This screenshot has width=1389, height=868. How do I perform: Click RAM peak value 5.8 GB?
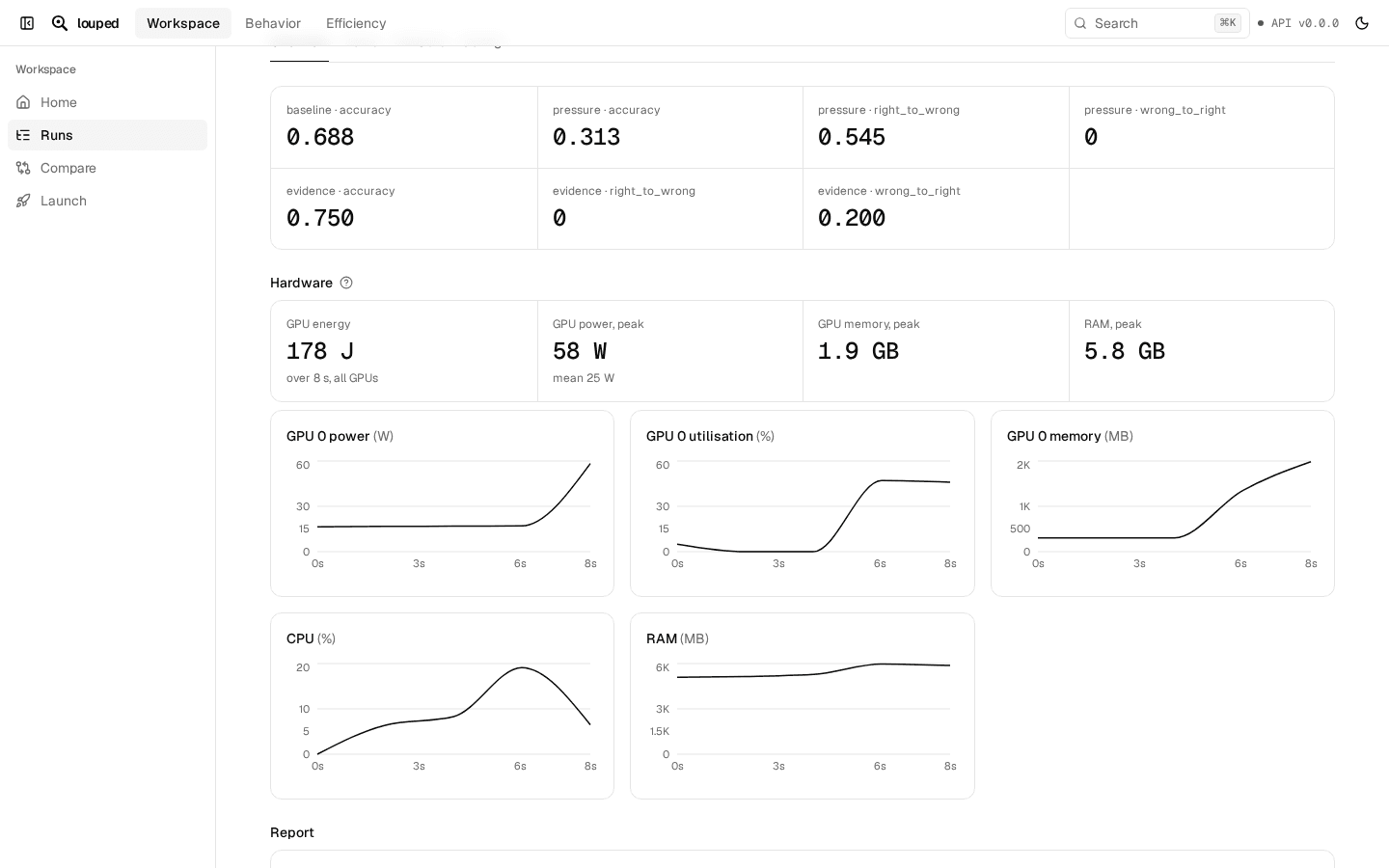(1125, 351)
